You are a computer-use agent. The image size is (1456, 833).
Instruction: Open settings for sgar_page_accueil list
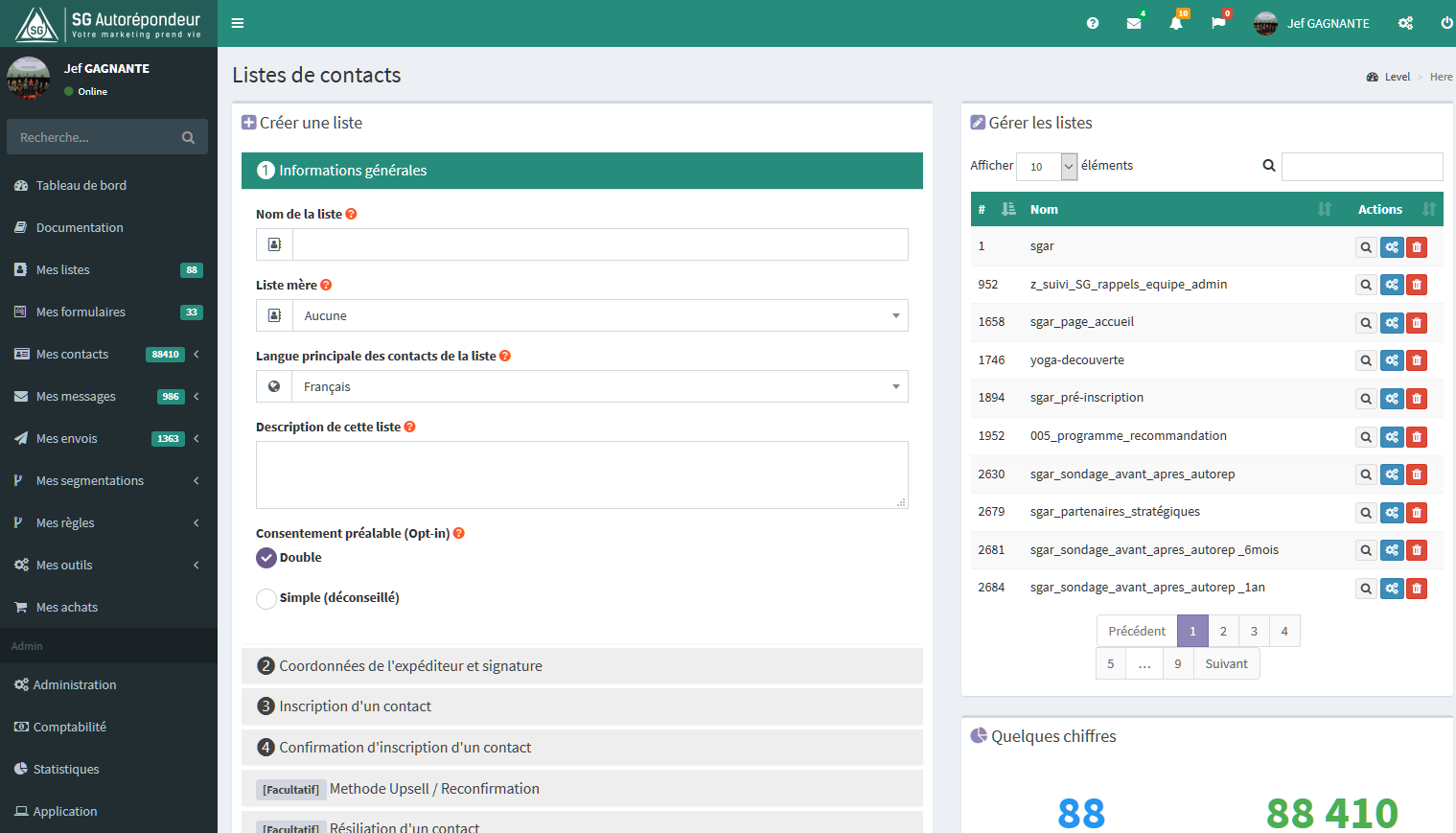tap(1392, 323)
